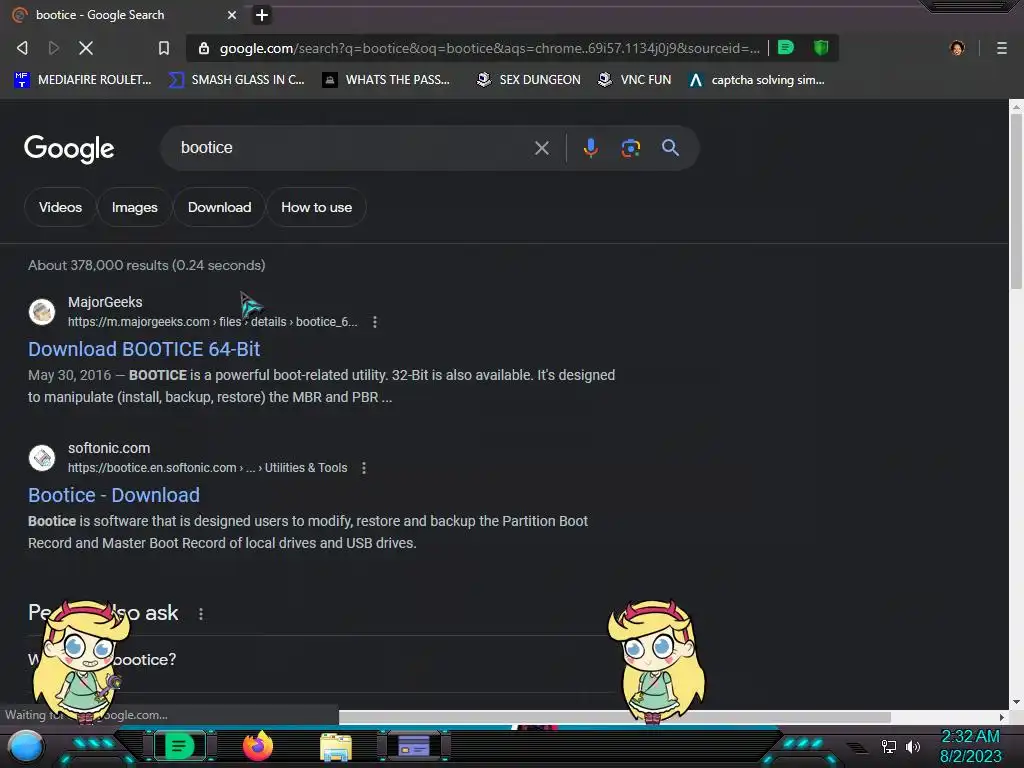Click the MajorGeeks site favicon
The height and width of the screenshot is (768, 1024).
point(42,312)
